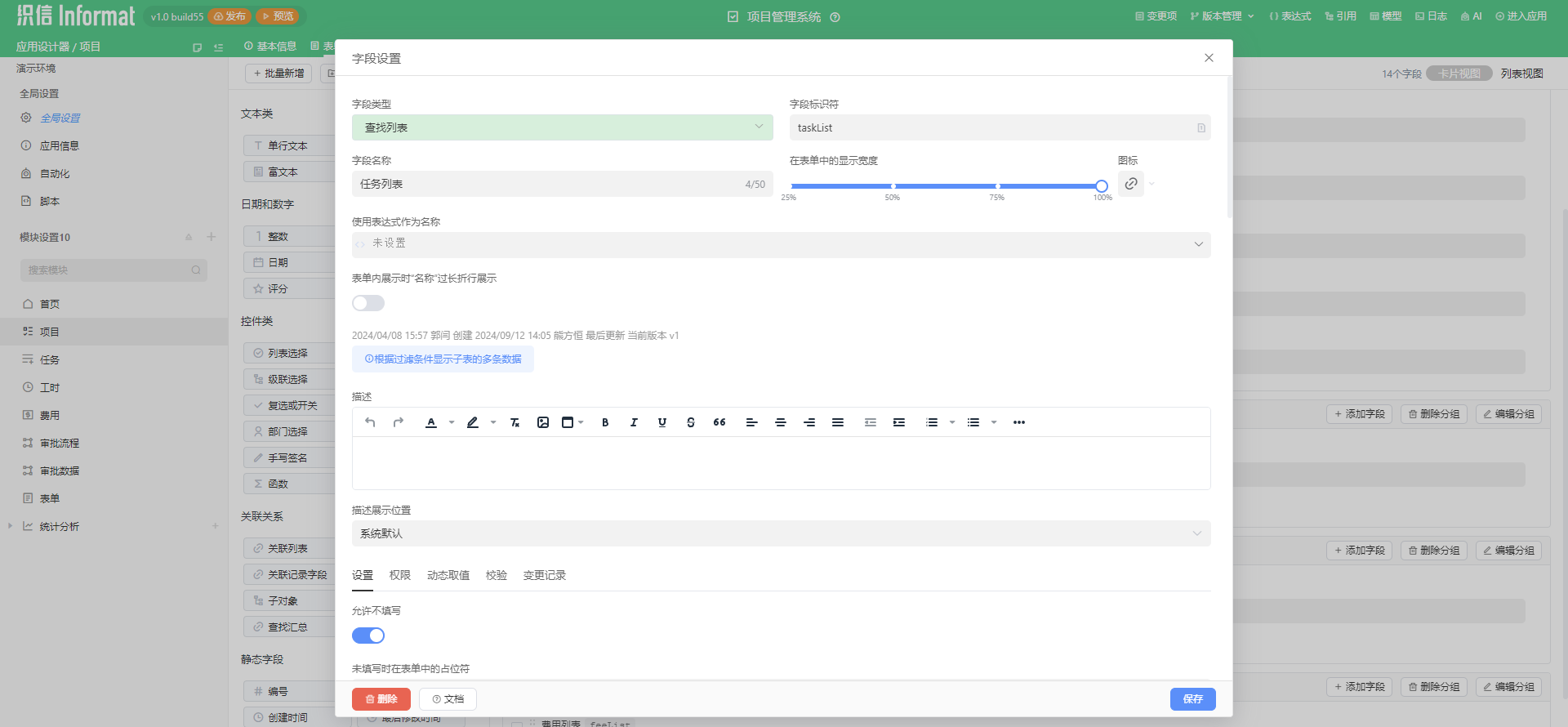Click 变更项 in top bar
Viewport: 1568px width, 727px height.
click(x=1156, y=16)
